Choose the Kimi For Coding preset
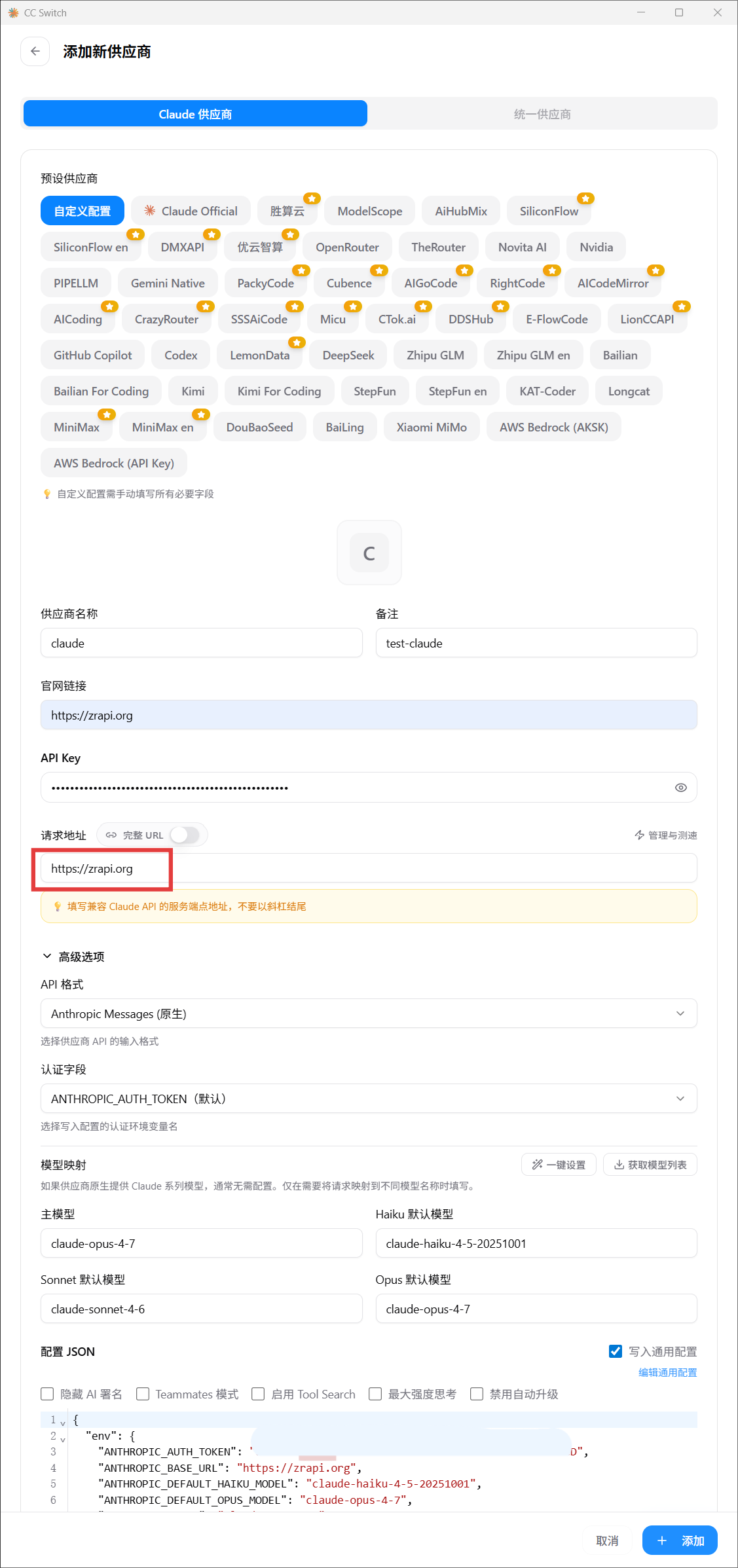 (x=279, y=391)
